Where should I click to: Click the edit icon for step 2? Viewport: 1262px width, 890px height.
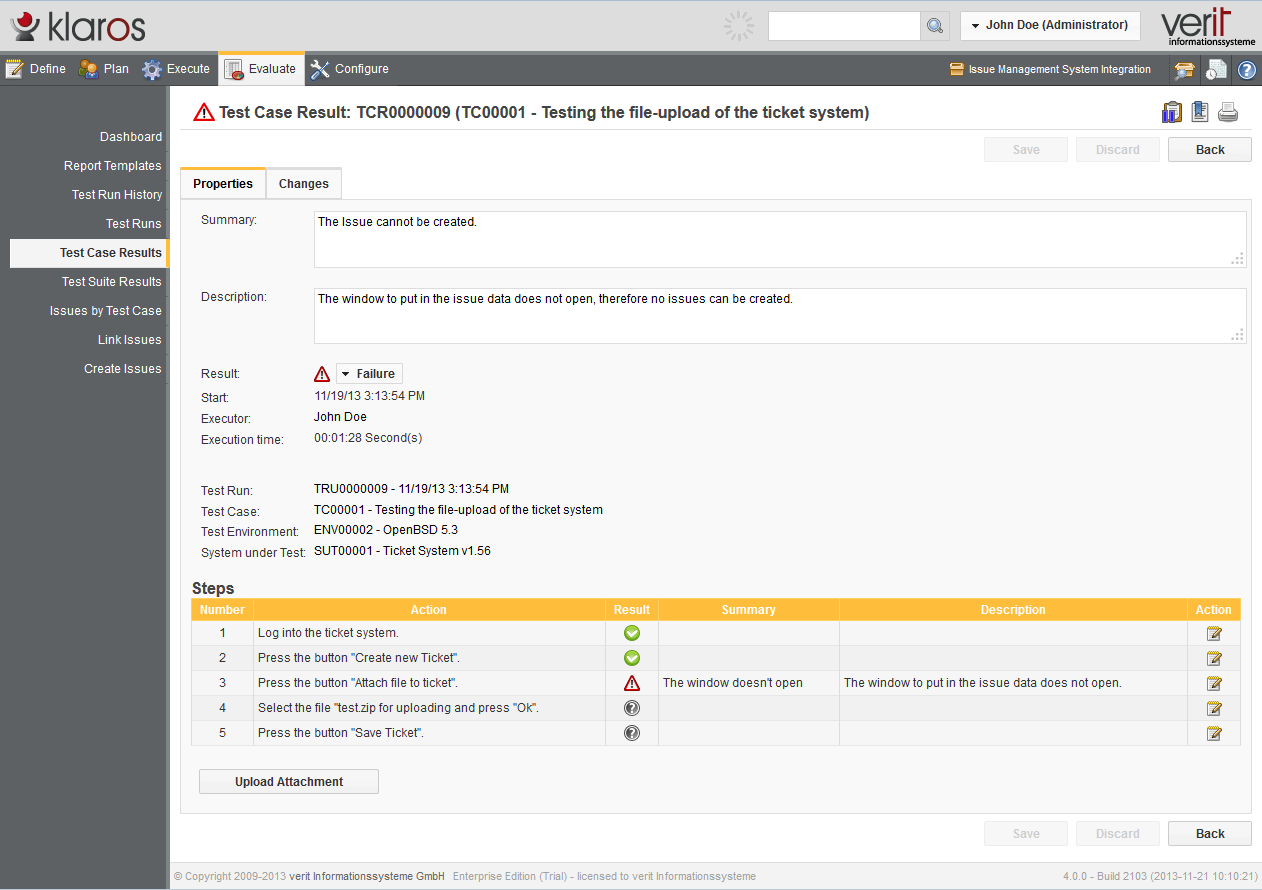click(1214, 658)
